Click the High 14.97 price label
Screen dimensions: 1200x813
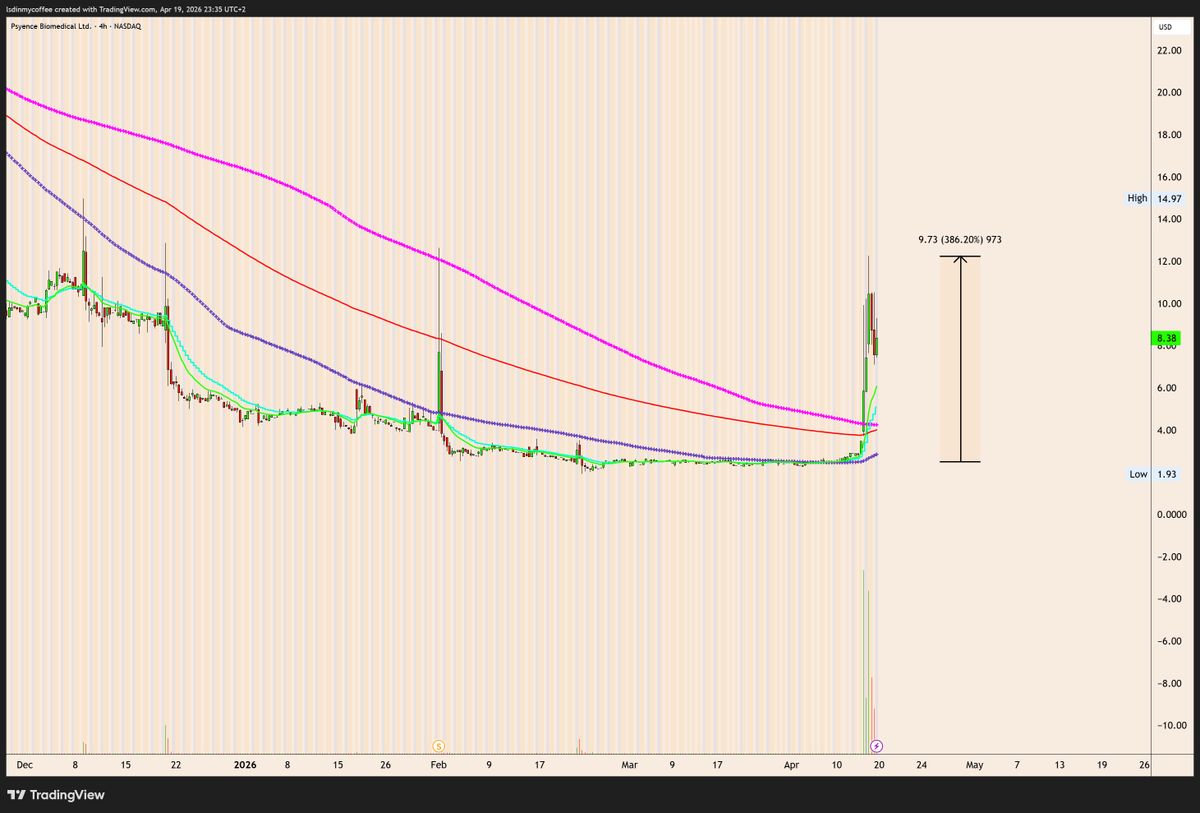tap(1155, 198)
